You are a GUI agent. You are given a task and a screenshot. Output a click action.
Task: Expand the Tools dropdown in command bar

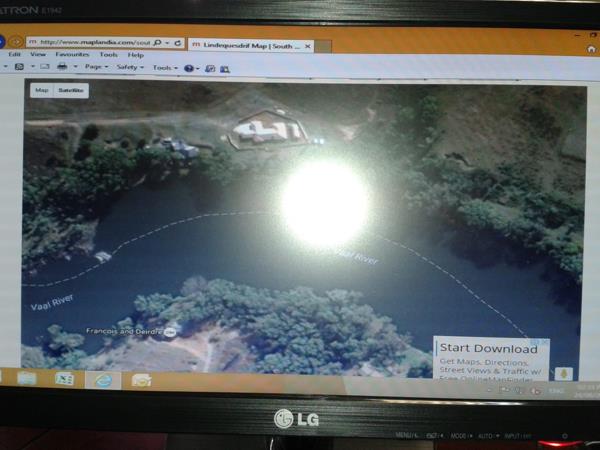point(164,67)
